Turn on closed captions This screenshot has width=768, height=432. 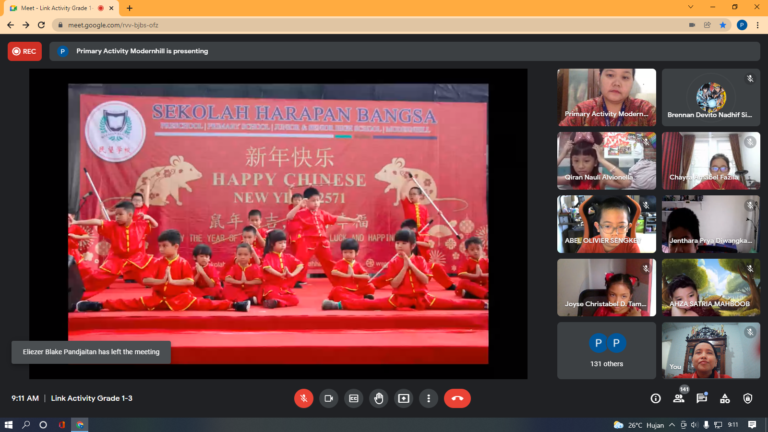pos(353,398)
